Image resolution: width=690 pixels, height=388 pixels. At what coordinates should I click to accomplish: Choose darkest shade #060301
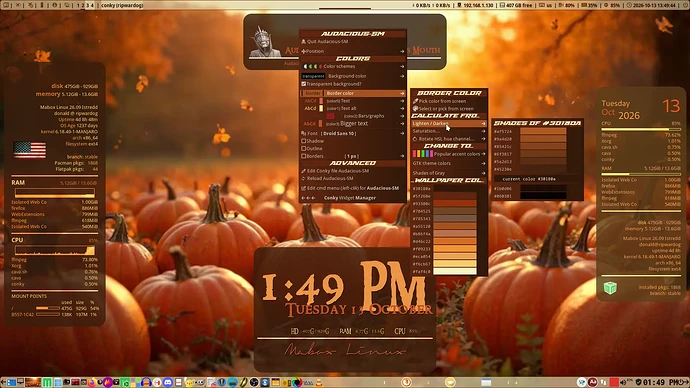tap(543, 196)
